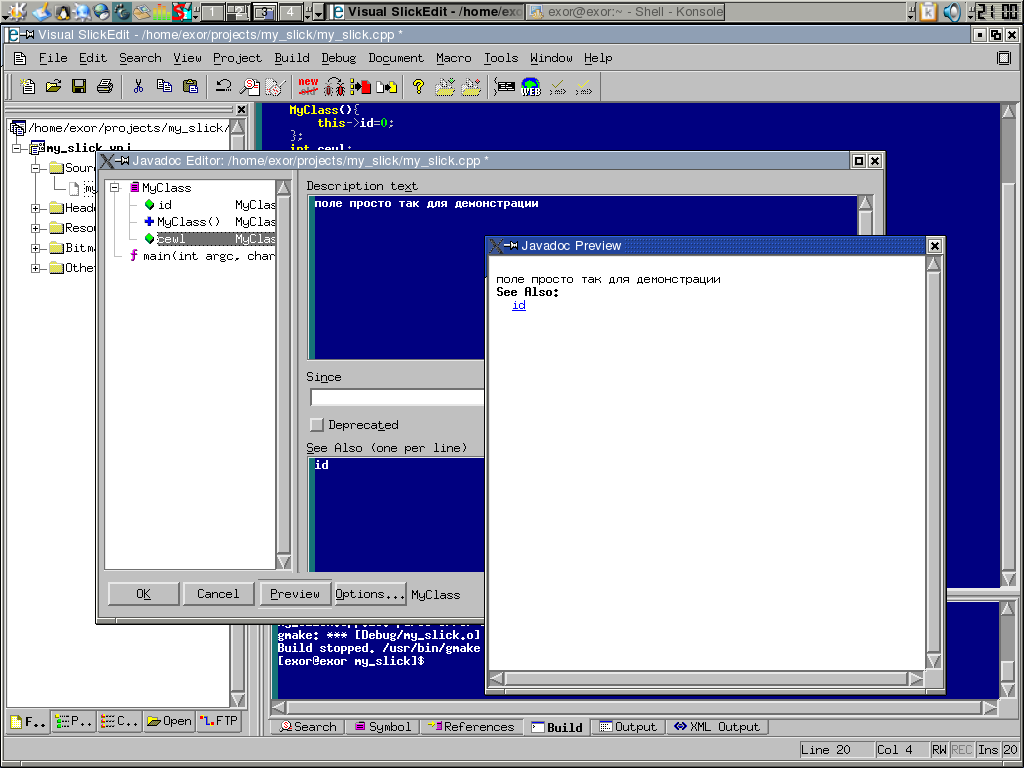
Task: Click Javadoc Preview horizontal scrollbar
Action: [x=705, y=679]
